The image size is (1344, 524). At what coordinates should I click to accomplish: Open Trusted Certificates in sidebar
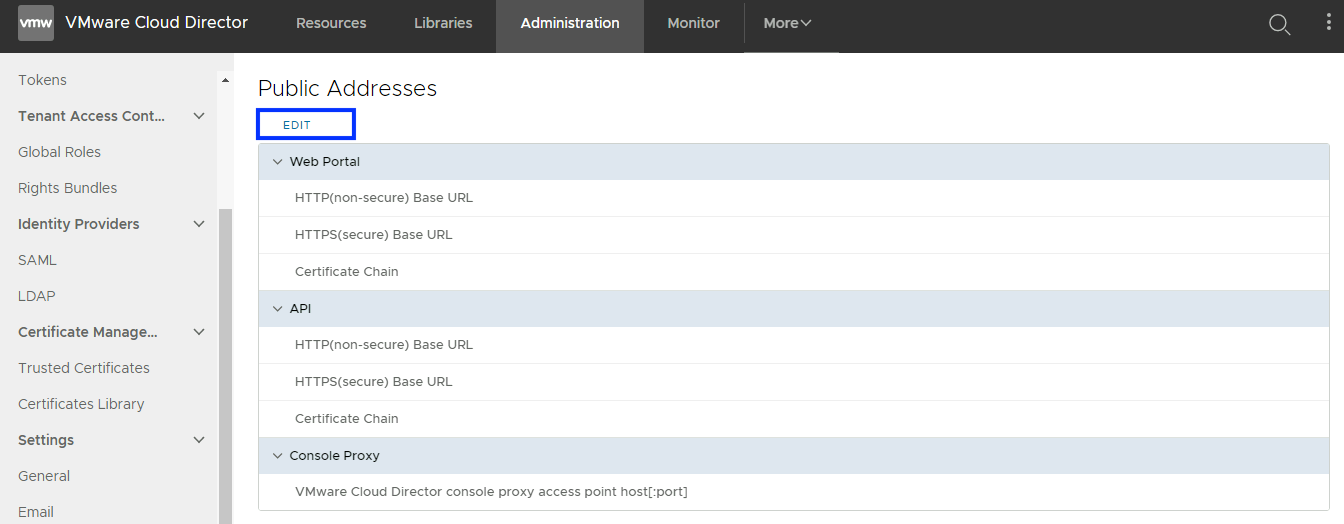tap(84, 368)
